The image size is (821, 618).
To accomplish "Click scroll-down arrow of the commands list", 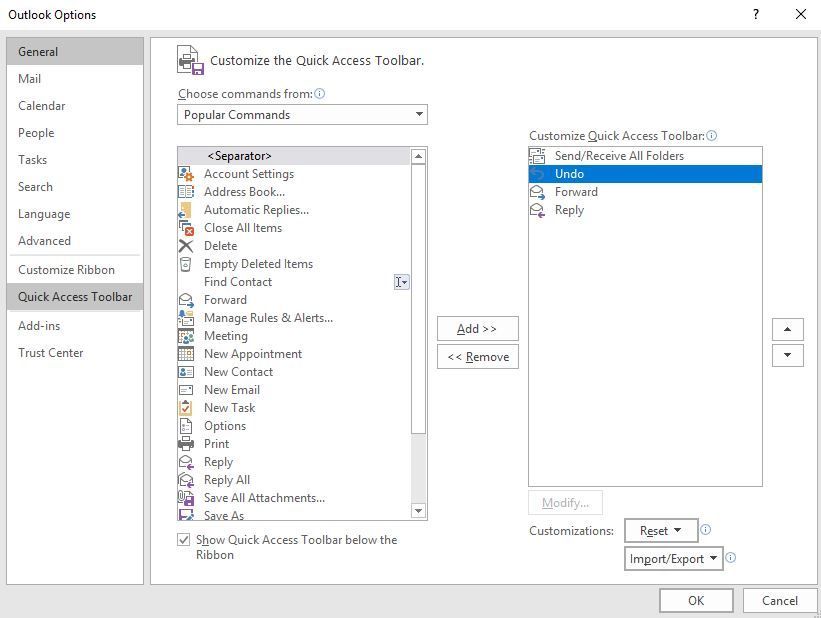I will (418, 511).
